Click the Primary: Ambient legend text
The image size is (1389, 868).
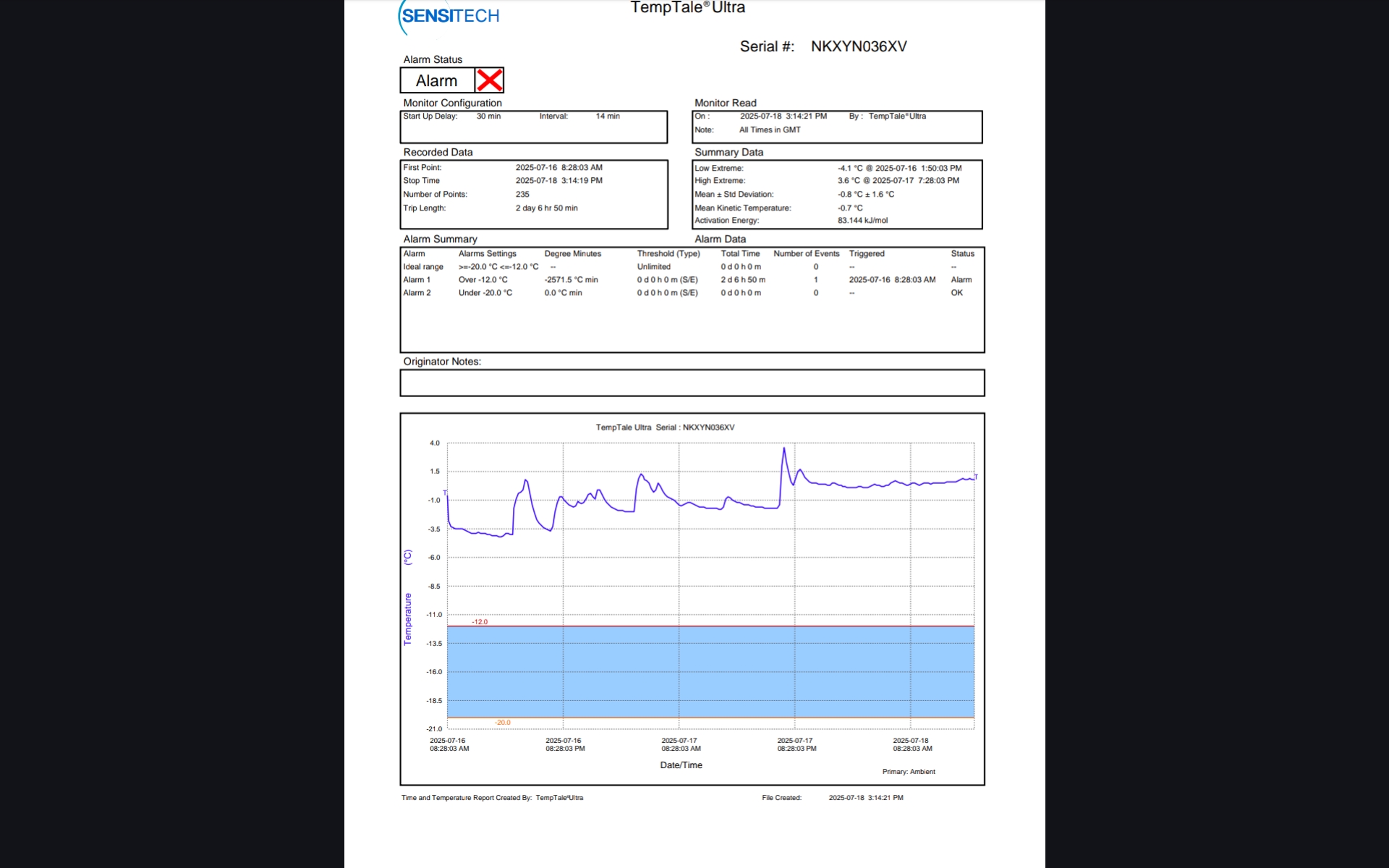pos(909,772)
